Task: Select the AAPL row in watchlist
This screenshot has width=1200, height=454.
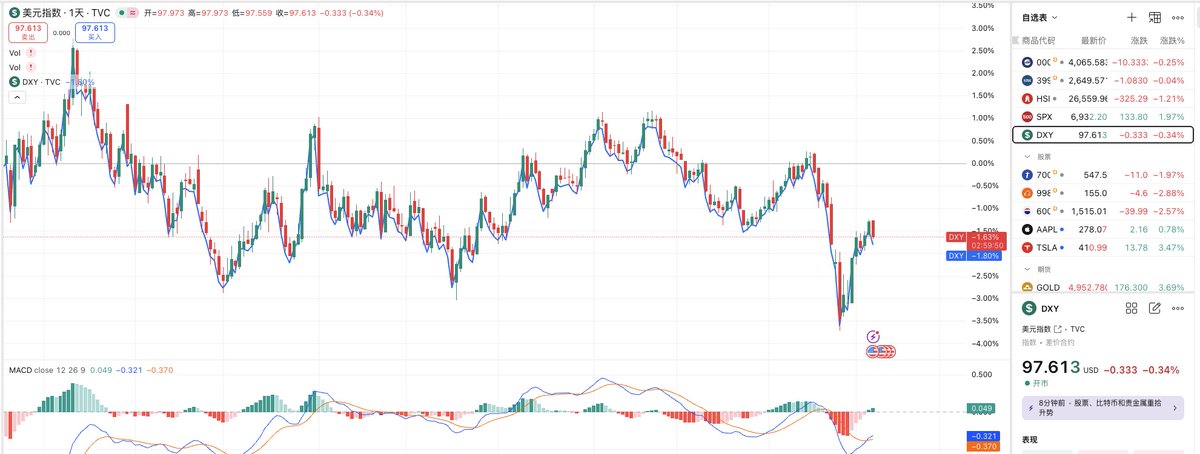Action: click(1103, 229)
